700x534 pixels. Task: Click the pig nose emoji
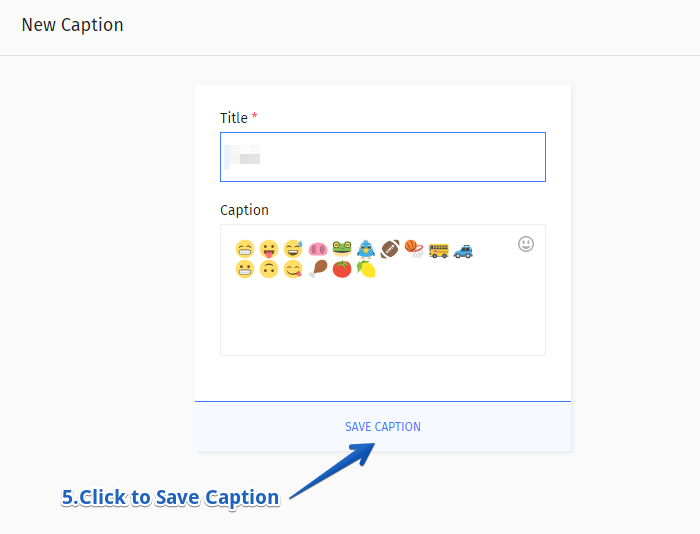pos(318,249)
